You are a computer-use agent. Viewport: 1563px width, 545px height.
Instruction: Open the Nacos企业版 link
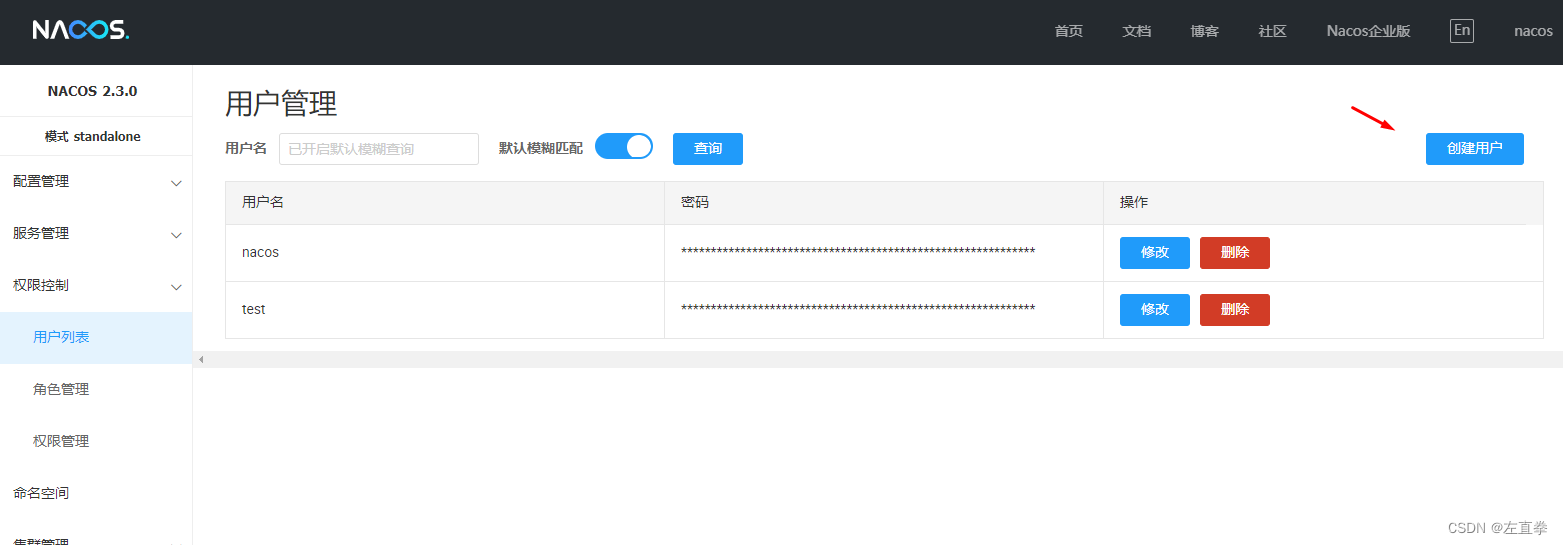click(1369, 31)
